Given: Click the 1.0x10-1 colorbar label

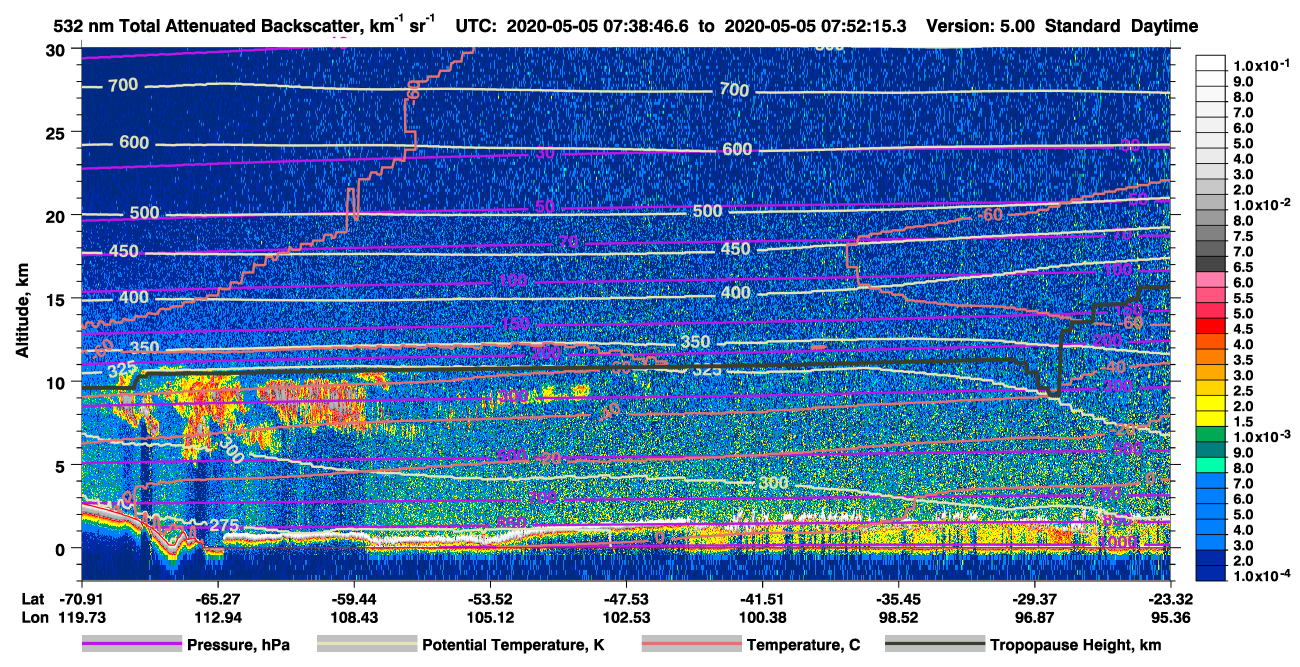Looking at the screenshot, I should [1263, 66].
